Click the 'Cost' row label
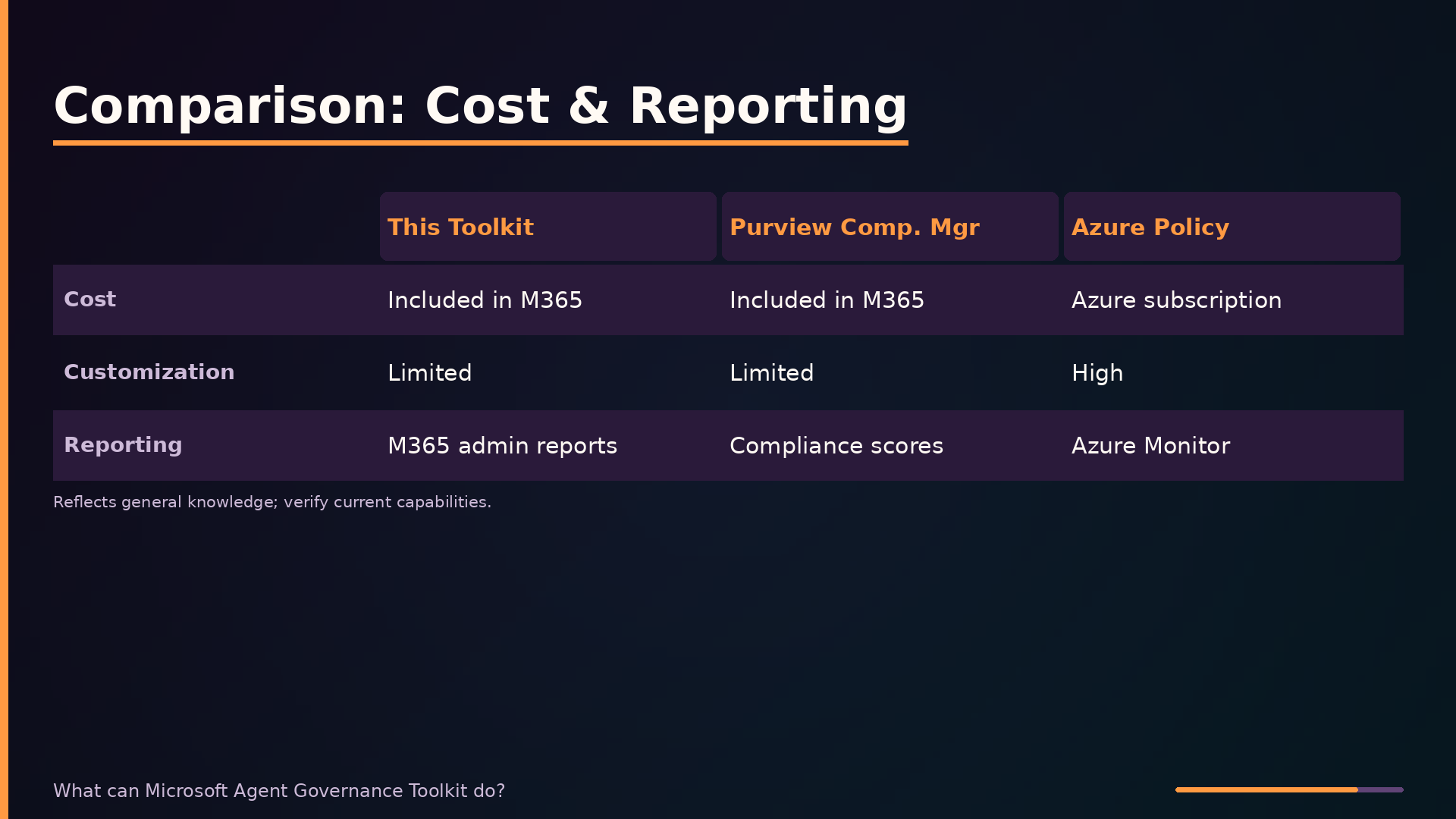 point(89,300)
